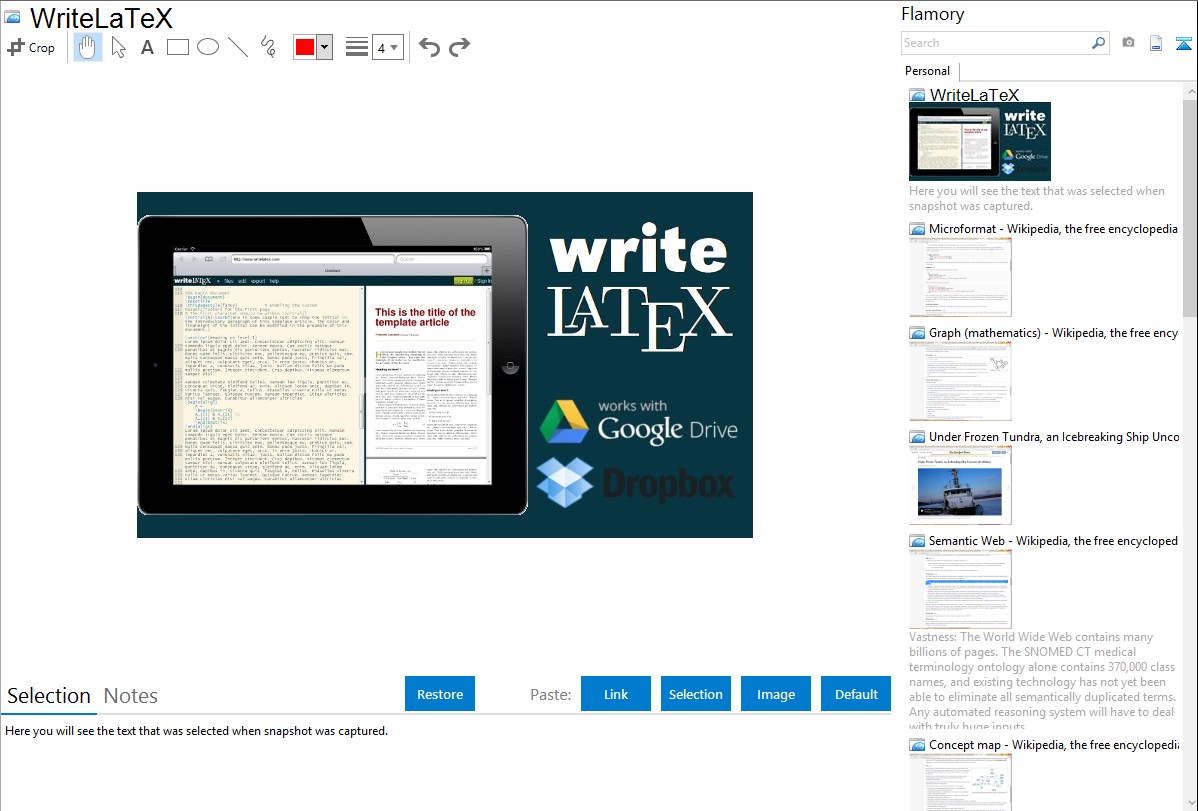
Task: Select the freehand drawing tool
Action: 268,47
